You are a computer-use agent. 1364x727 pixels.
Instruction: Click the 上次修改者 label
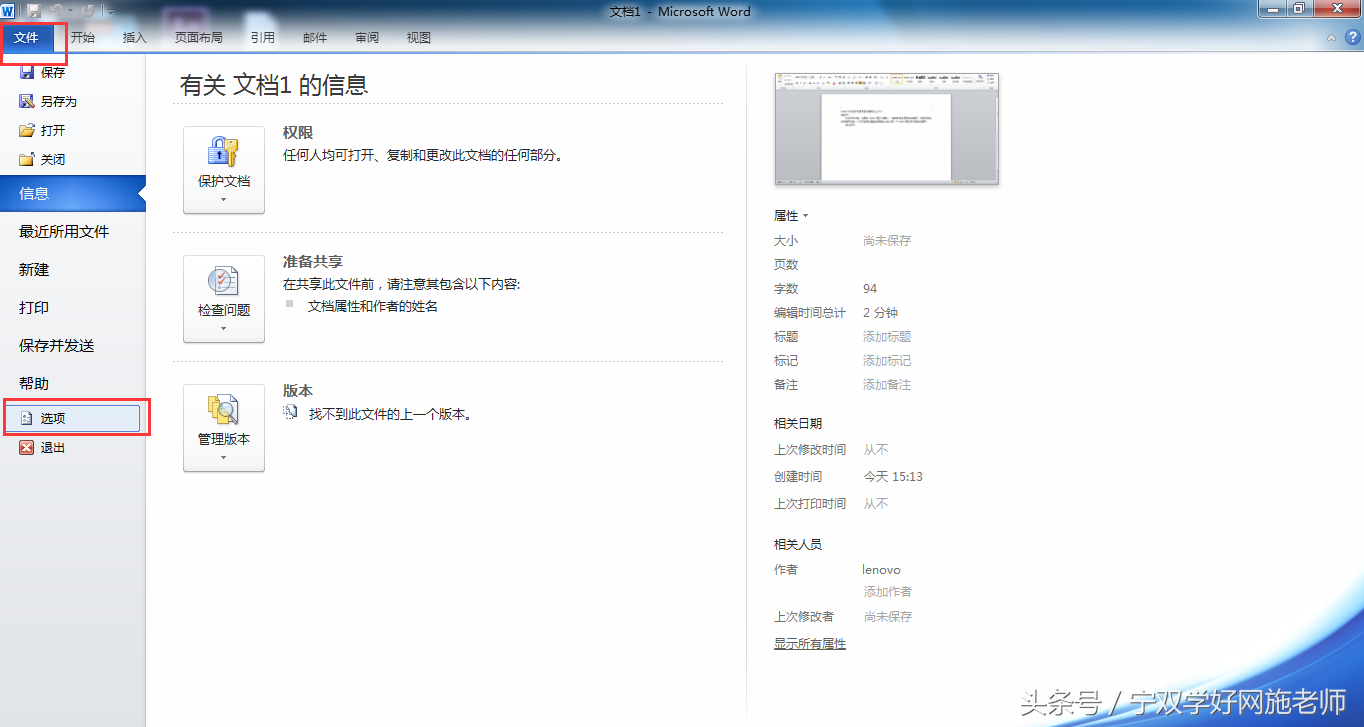(804, 617)
